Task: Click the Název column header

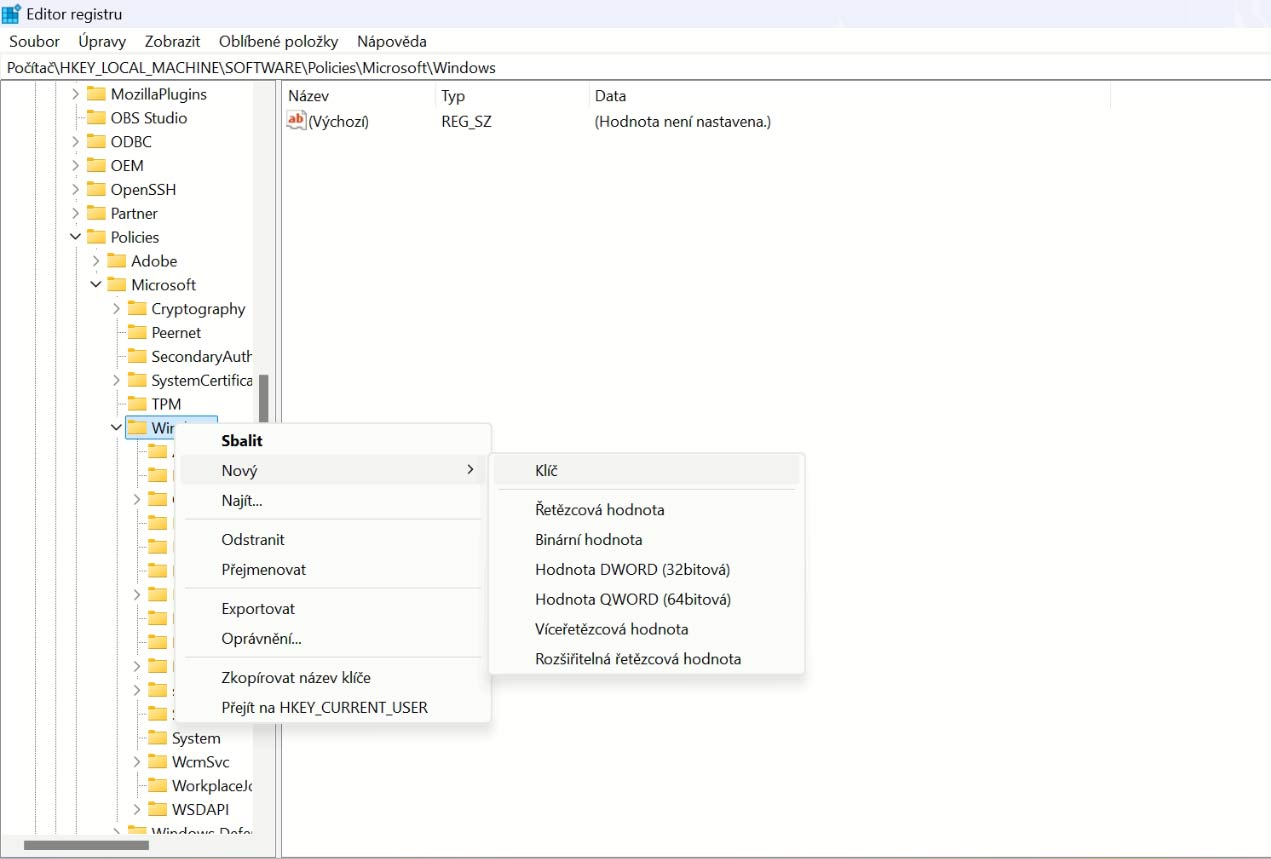Action: coord(309,96)
